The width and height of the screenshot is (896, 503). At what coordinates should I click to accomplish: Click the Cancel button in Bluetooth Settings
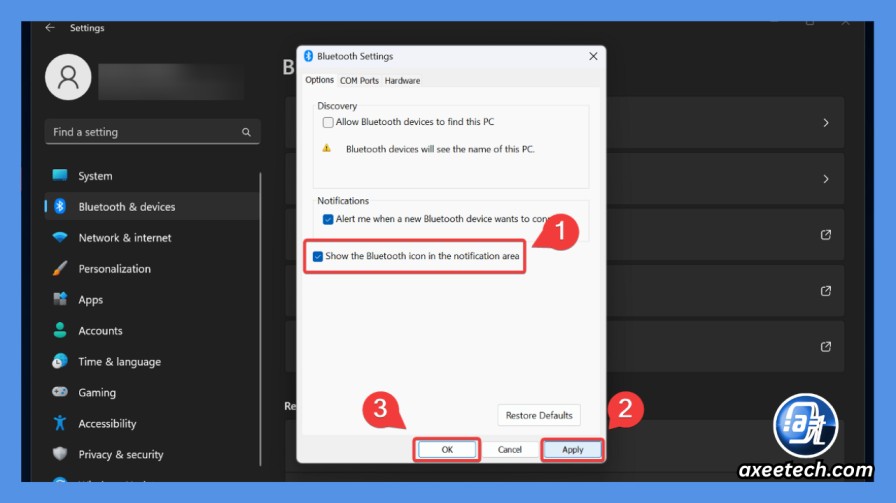510,449
